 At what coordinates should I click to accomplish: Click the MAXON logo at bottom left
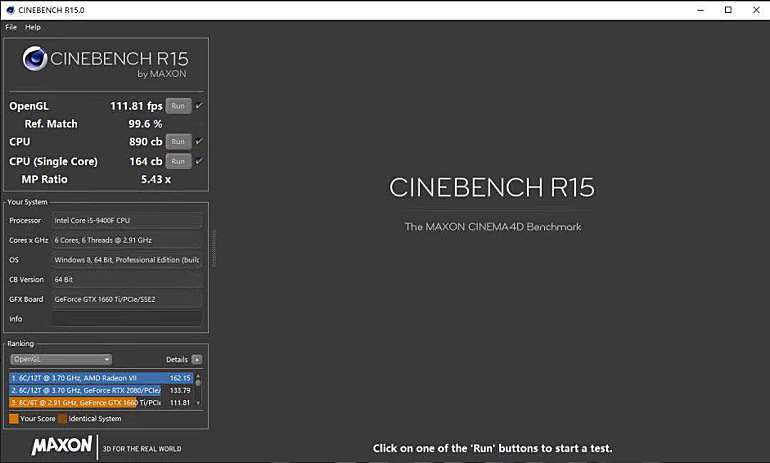pos(62,446)
